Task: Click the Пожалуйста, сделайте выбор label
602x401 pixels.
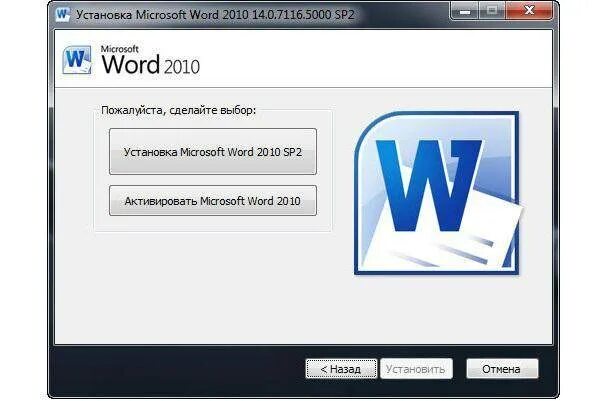Action: [178, 111]
